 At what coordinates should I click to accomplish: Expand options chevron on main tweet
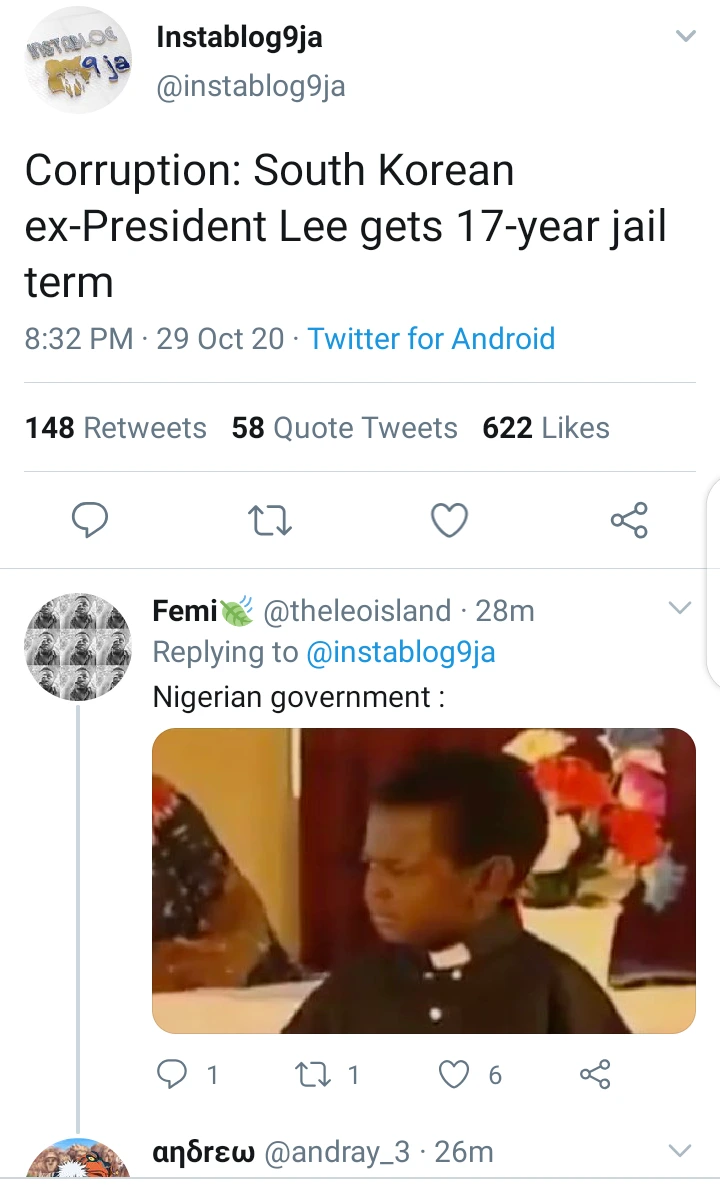tap(685, 37)
